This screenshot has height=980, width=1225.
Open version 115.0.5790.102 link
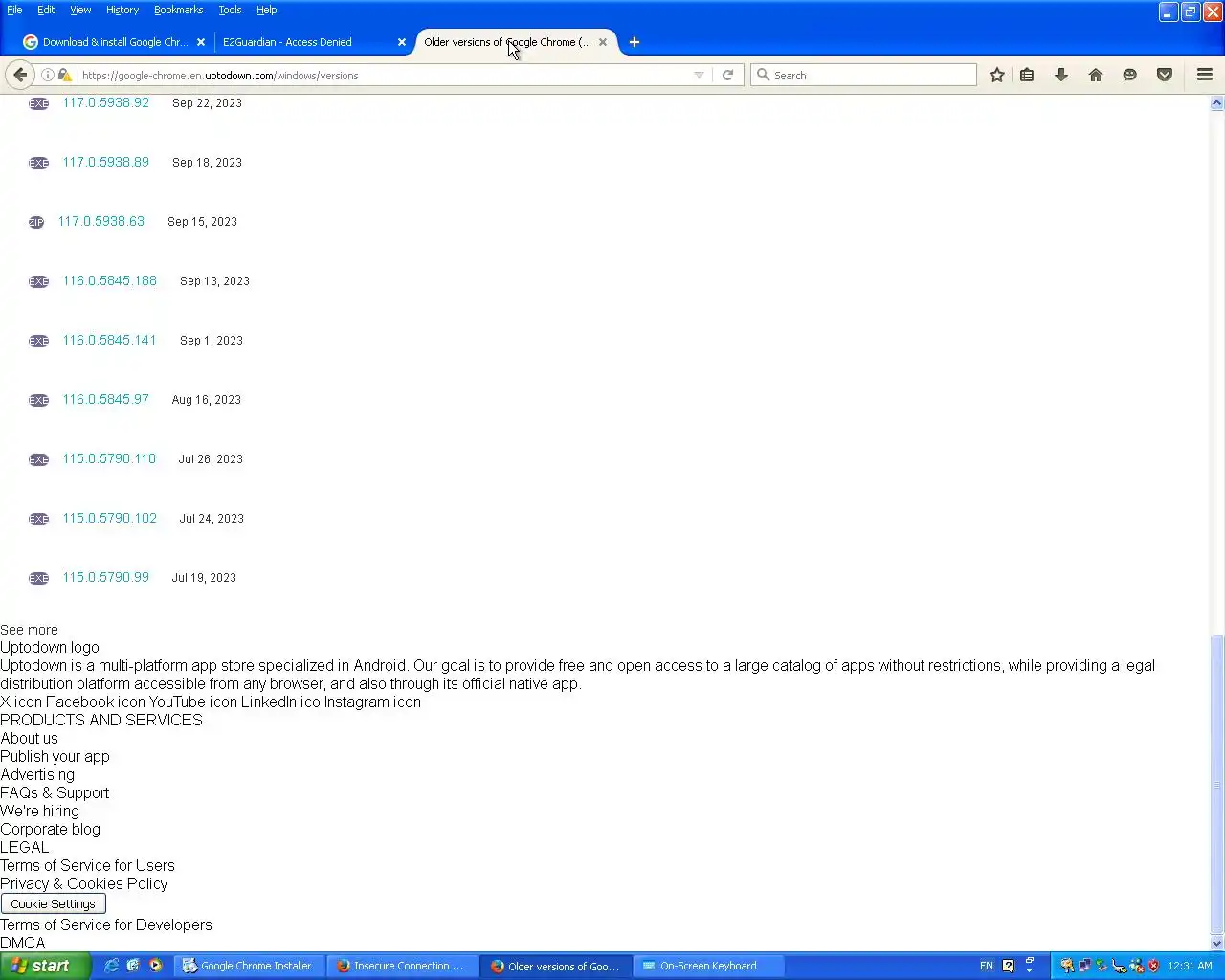110,518
